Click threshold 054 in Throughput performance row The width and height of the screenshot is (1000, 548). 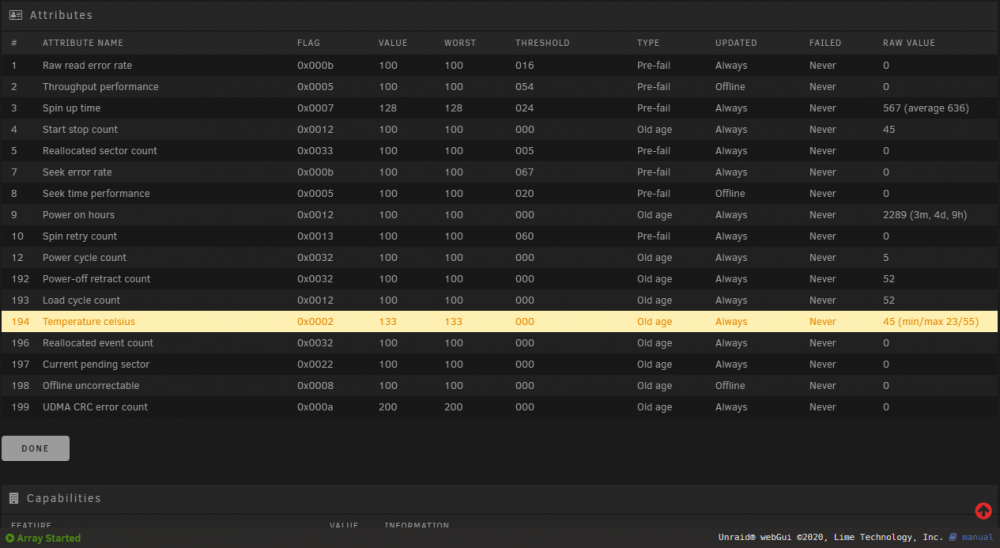(524, 87)
